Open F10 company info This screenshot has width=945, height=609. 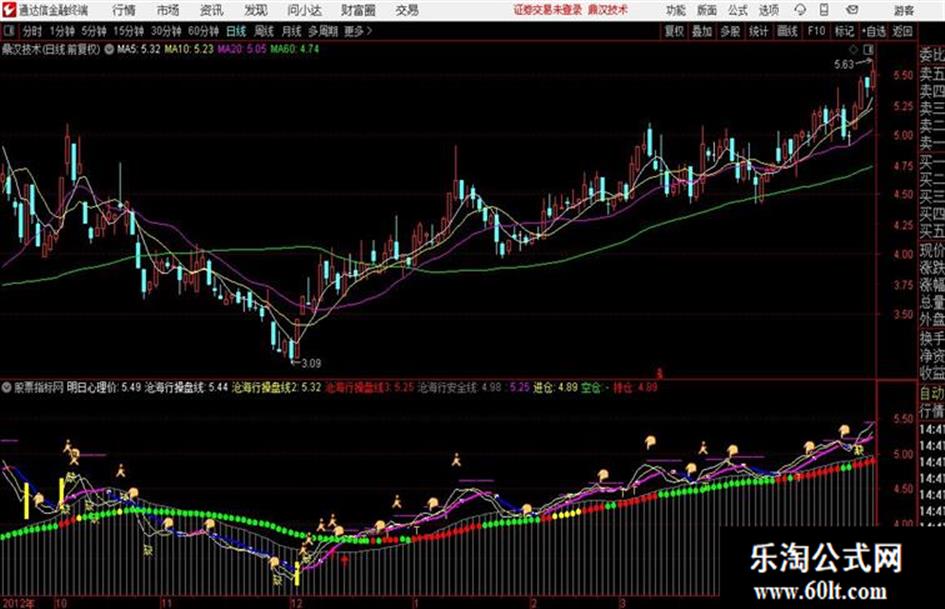(816, 31)
